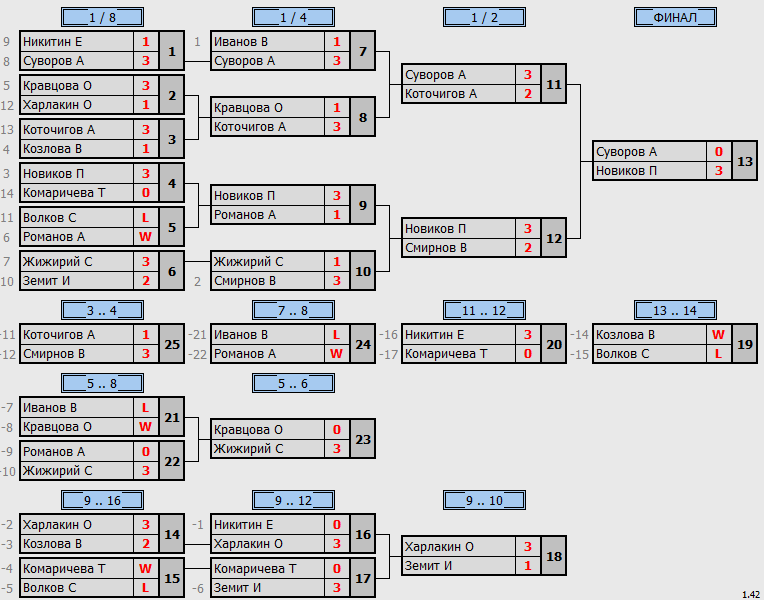Image resolution: width=764 pixels, height=600 pixels.
Task: Click Жижирий С in match 23
Action: pyautogui.click(x=268, y=448)
